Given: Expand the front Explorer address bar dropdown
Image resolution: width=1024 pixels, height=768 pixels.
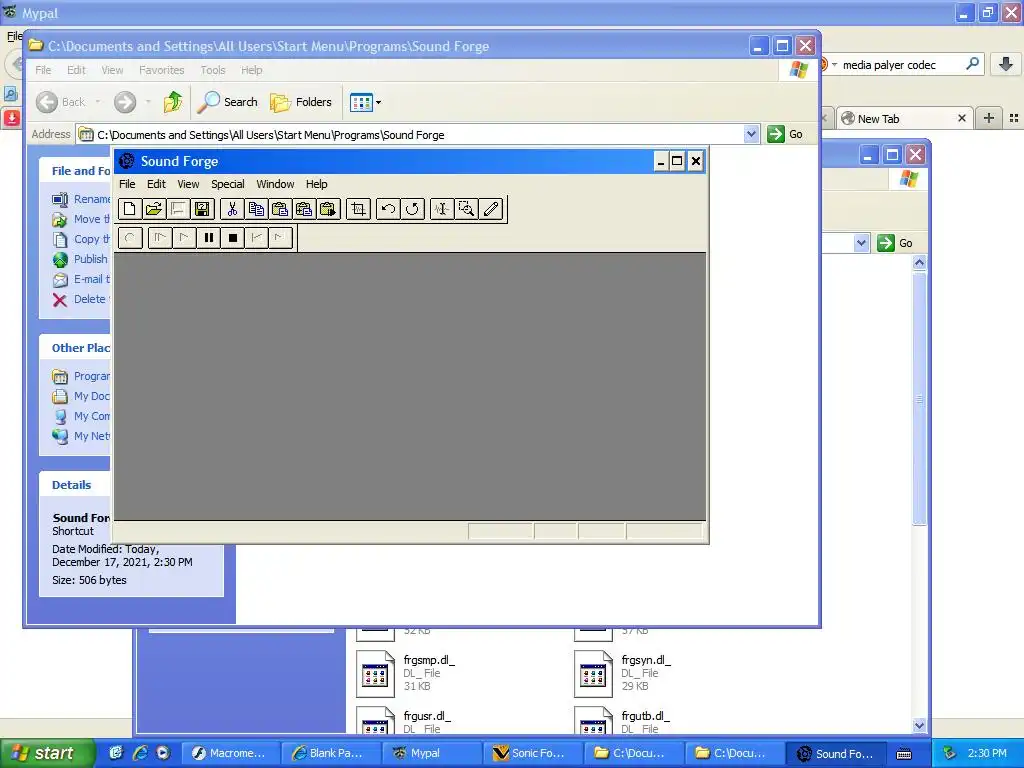Looking at the screenshot, I should pyautogui.click(x=751, y=135).
